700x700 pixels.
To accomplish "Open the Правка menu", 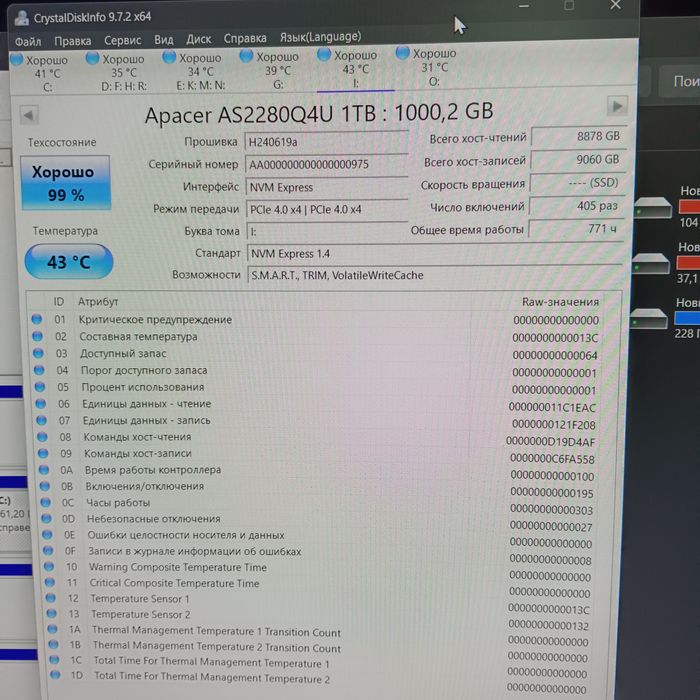I will pyautogui.click(x=73, y=41).
